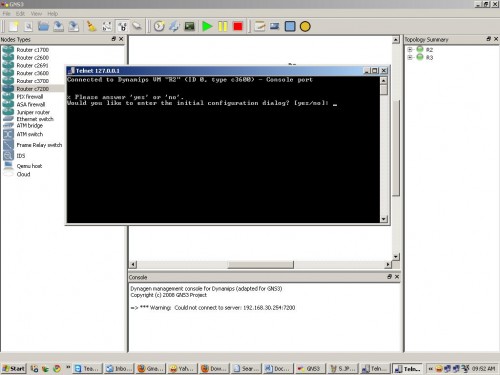The width and height of the screenshot is (500, 375).
Task: Click the Save project icon
Action: 59,26
